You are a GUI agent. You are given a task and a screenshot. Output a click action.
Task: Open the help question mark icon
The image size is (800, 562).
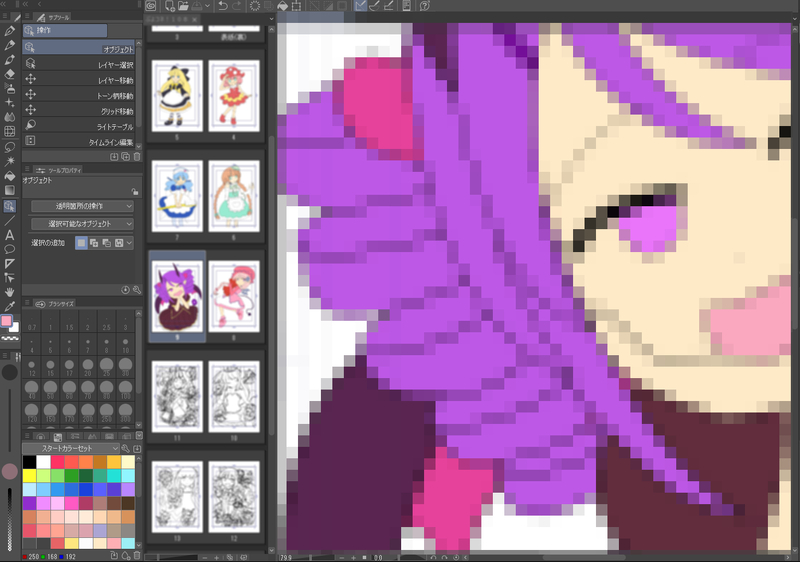point(424,6)
